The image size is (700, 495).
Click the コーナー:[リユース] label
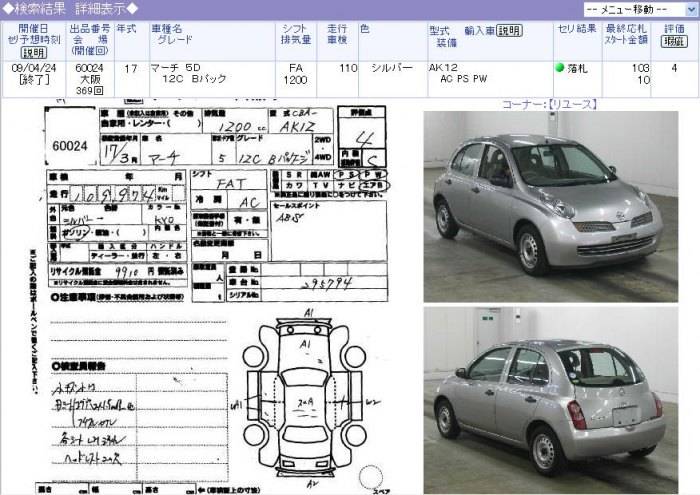click(x=550, y=104)
